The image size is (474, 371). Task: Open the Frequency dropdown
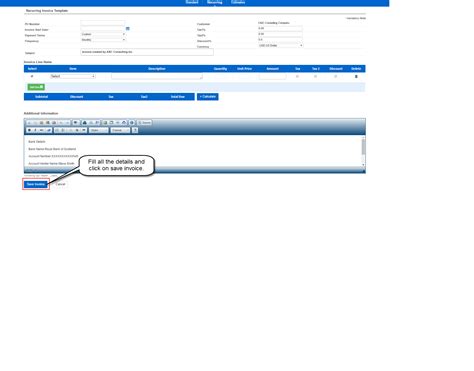103,40
